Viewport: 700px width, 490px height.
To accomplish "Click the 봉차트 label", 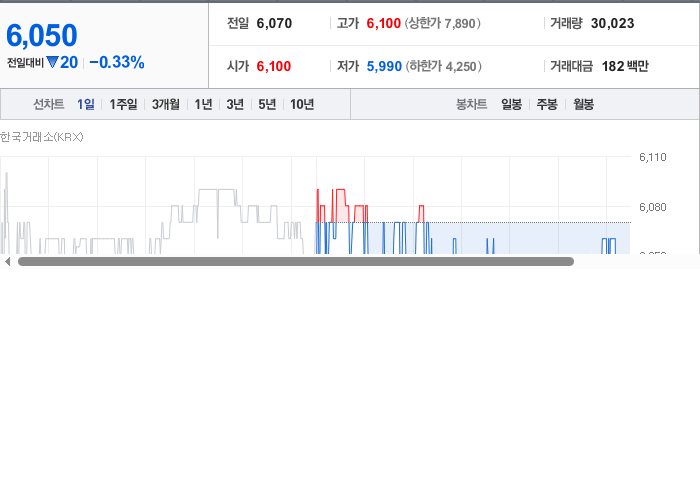I will point(471,104).
